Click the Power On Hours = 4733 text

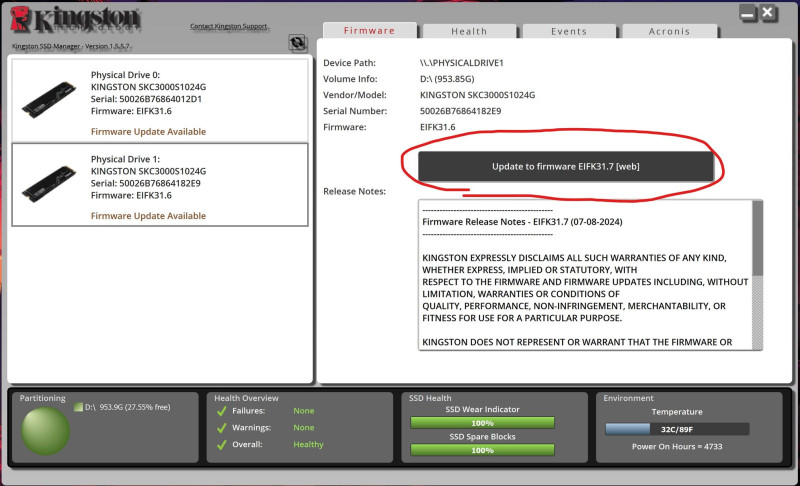coord(677,446)
